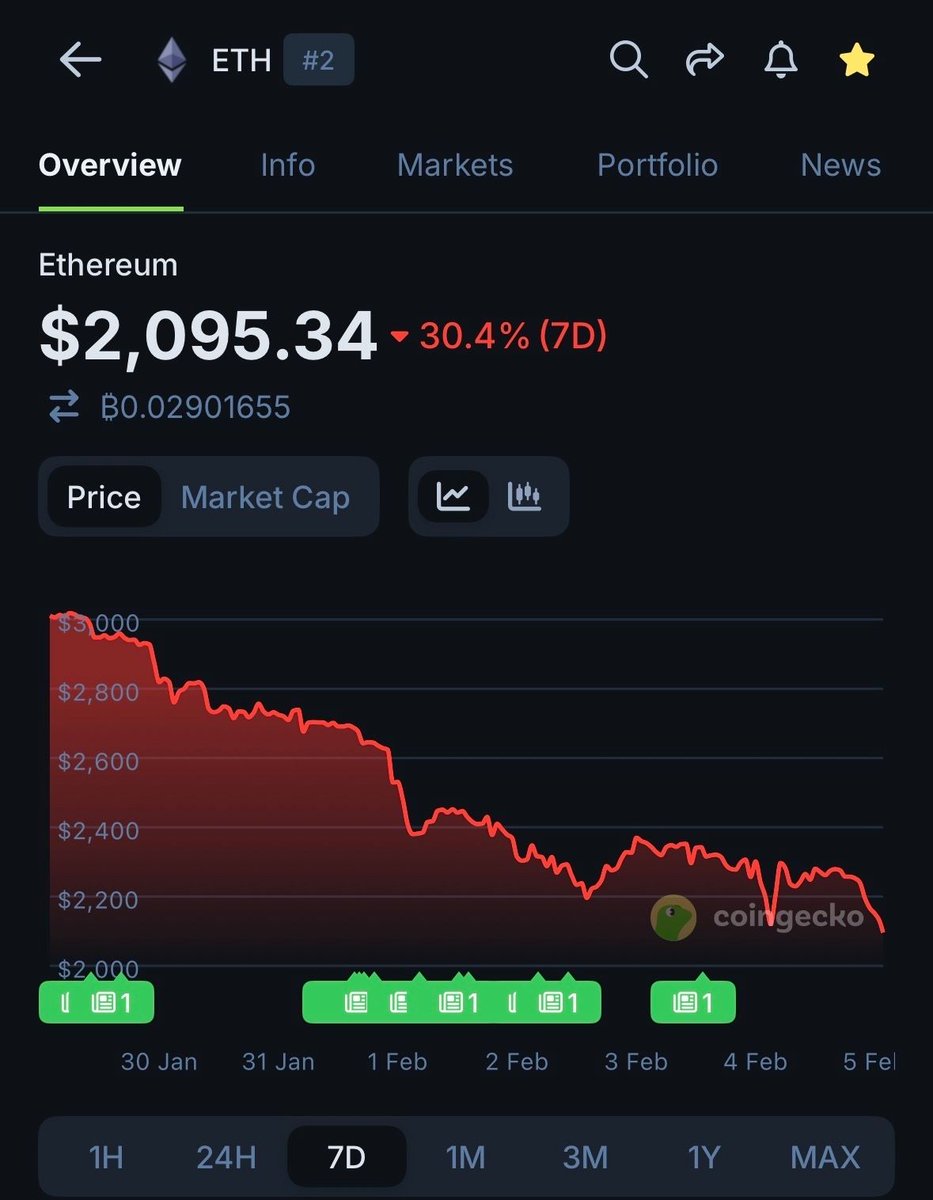Viewport: 933px width, 1200px height.
Task: Open the news marker below 4 Feb
Action: point(693,1002)
